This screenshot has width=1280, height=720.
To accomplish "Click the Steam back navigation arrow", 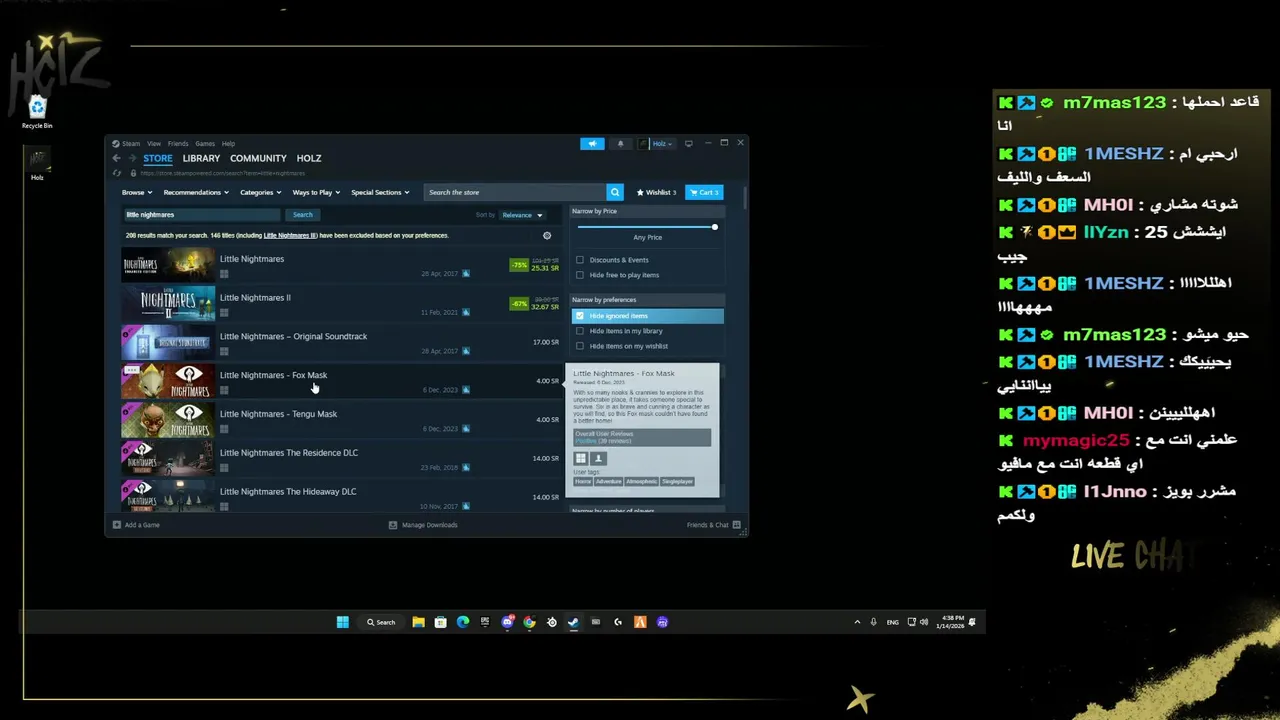I will pos(116,158).
